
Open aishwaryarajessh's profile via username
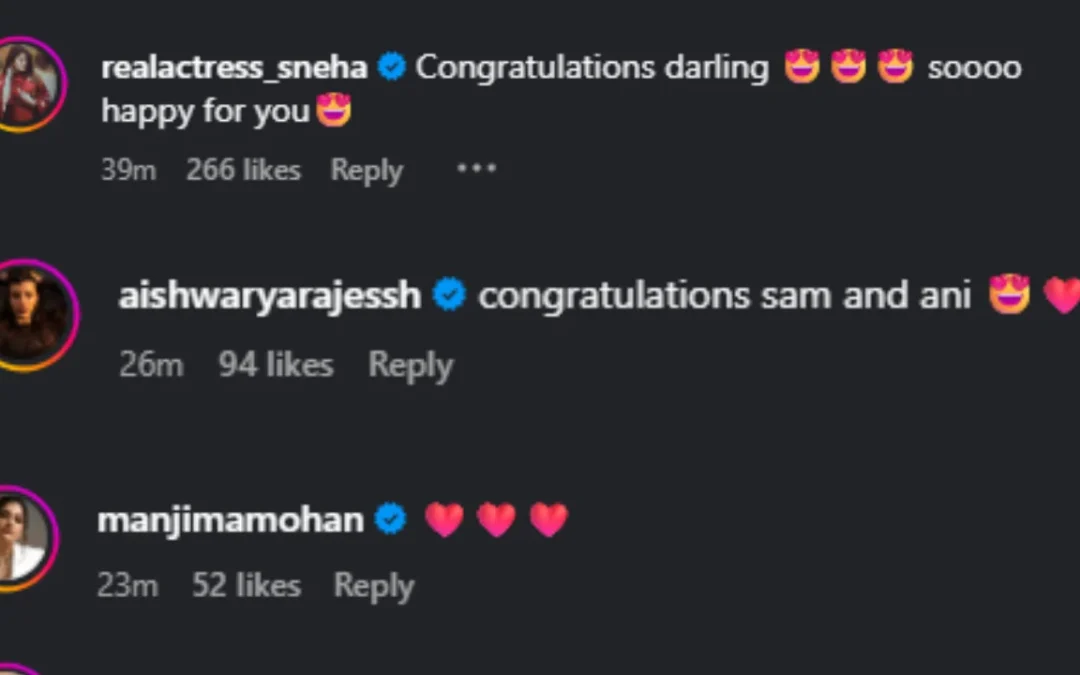point(269,294)
